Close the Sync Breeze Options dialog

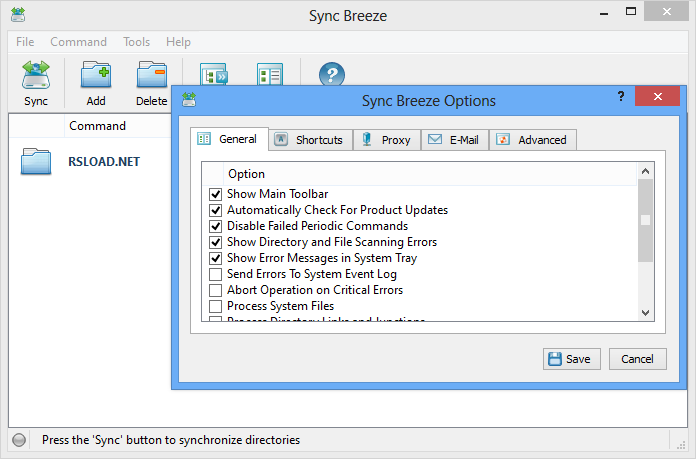[657, 96]
